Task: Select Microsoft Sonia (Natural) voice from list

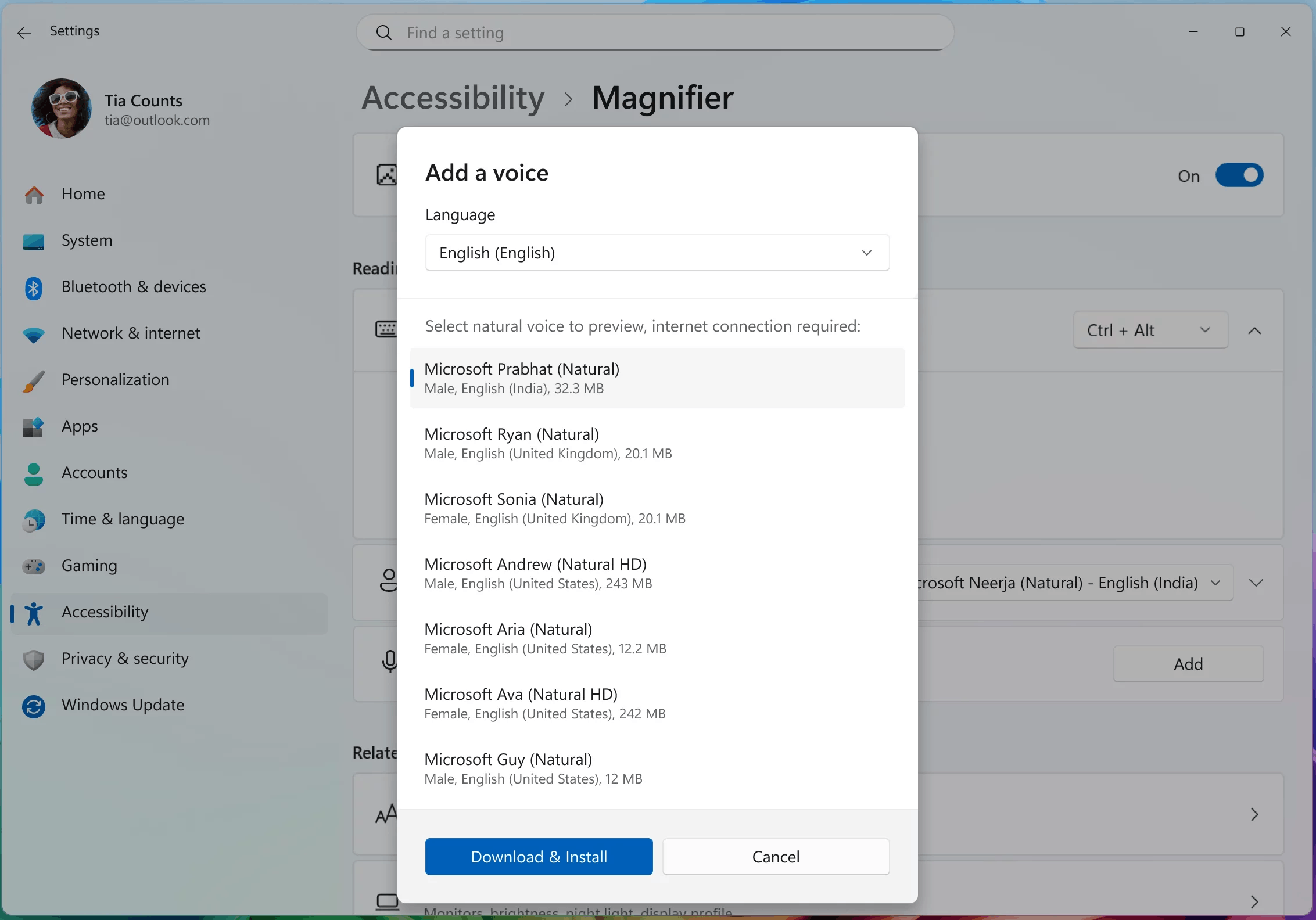Action: click(657, 507)
